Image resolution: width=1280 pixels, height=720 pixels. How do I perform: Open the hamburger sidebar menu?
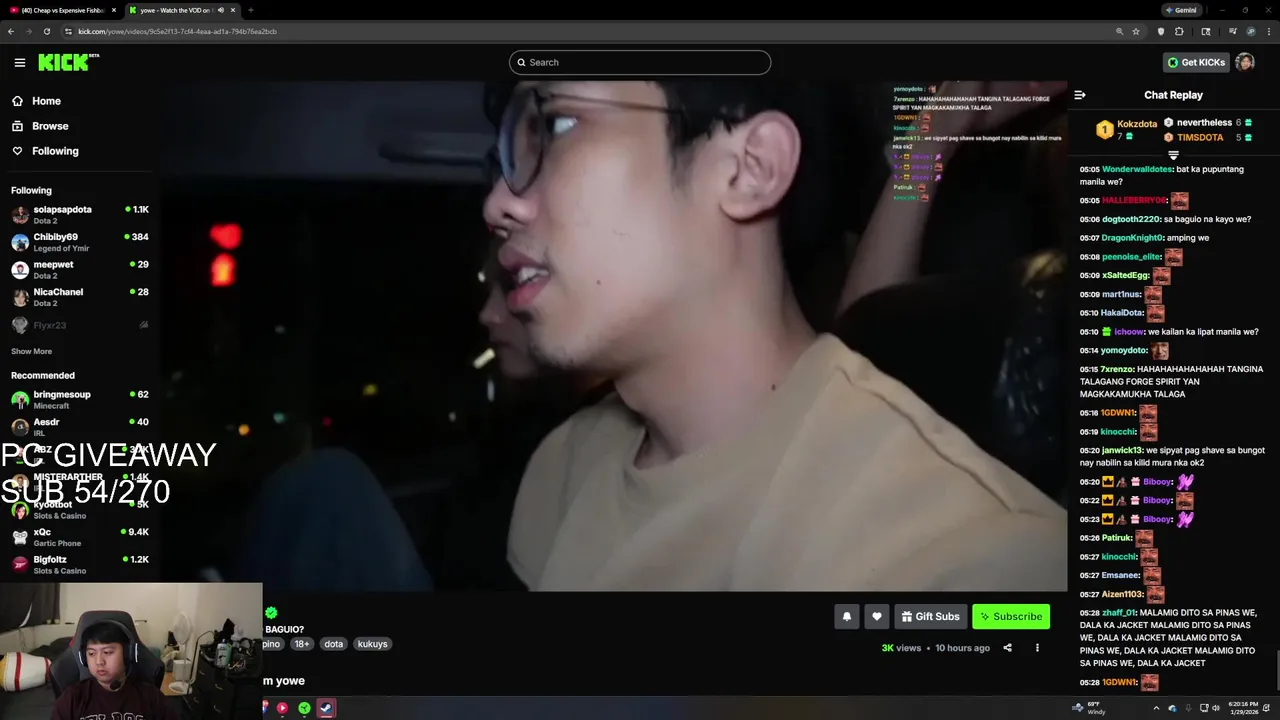[x=20, y=62]
